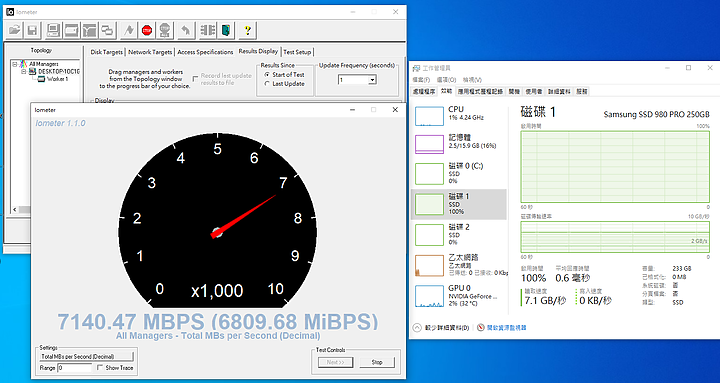
Task: Click the Next >> button in Test Controls
Action: tap(336, 362)
